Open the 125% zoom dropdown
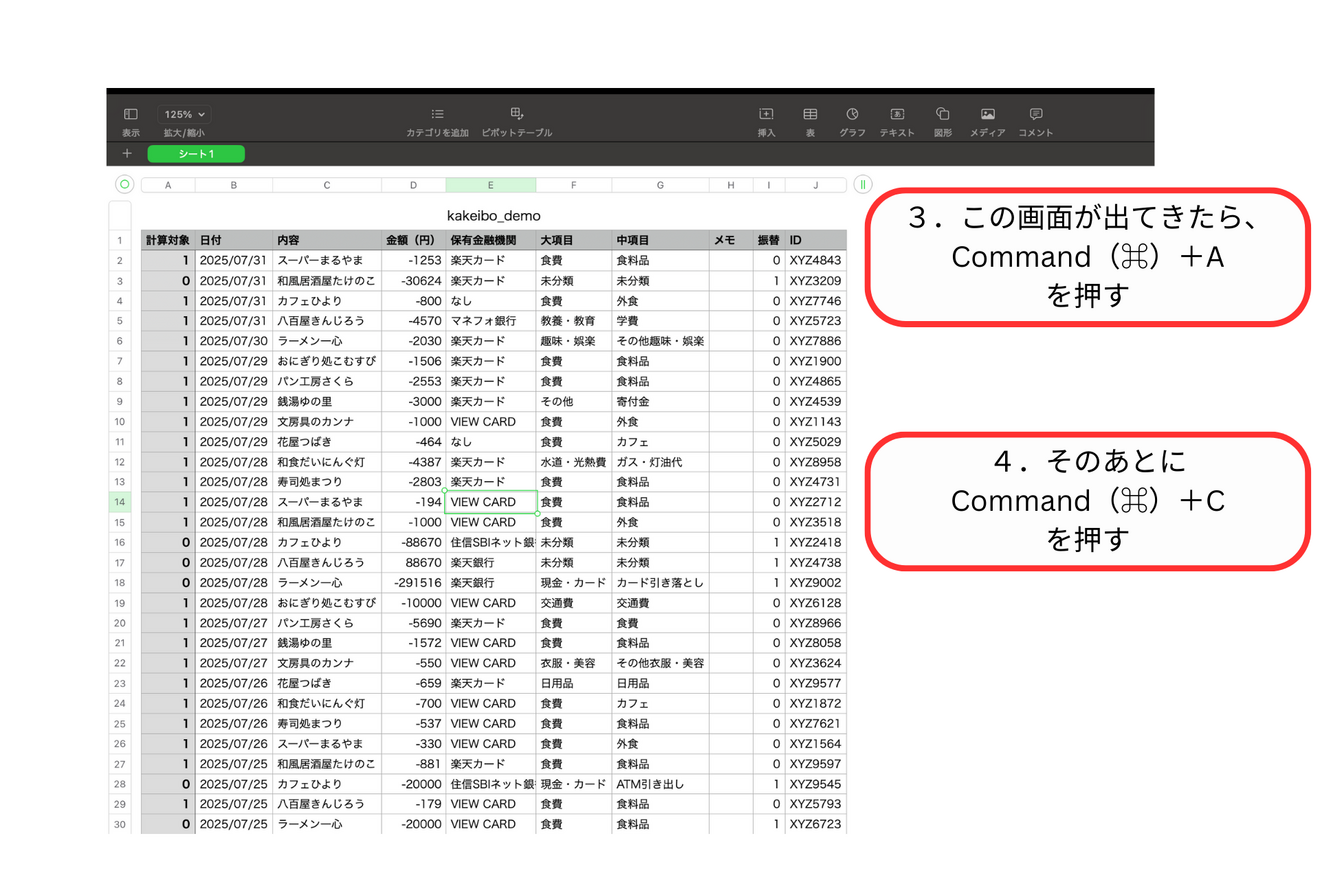Screen dimensions: 1320x880 (184, 115)
